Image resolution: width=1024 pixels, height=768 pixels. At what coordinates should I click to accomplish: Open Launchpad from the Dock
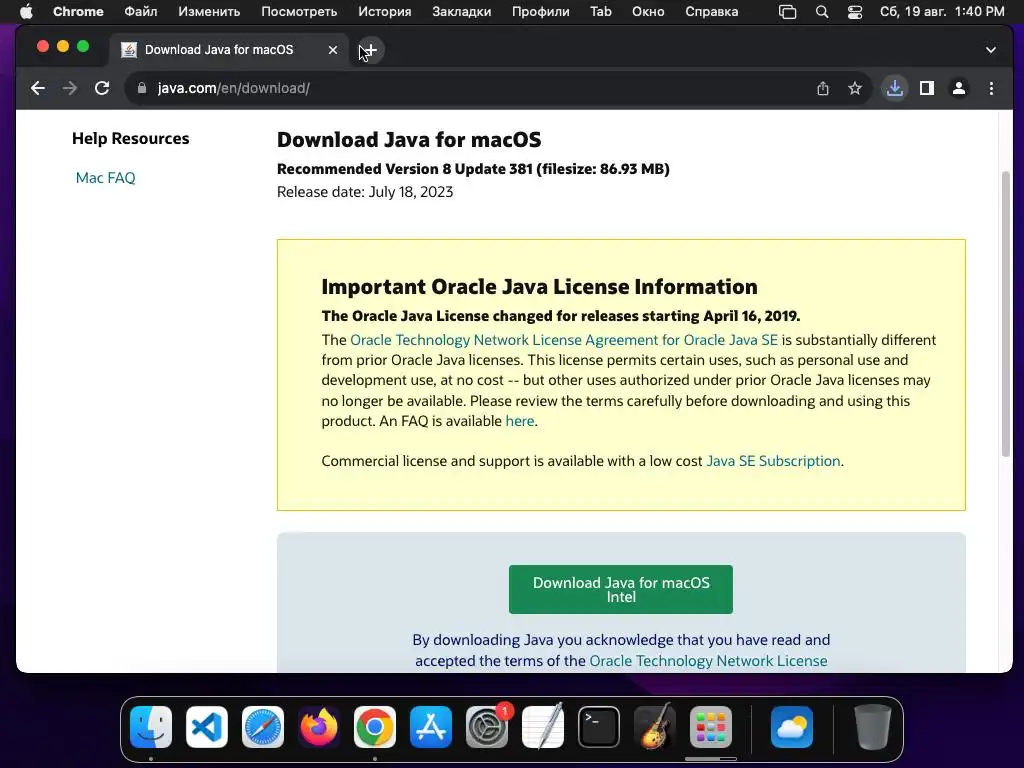(711, 727)
